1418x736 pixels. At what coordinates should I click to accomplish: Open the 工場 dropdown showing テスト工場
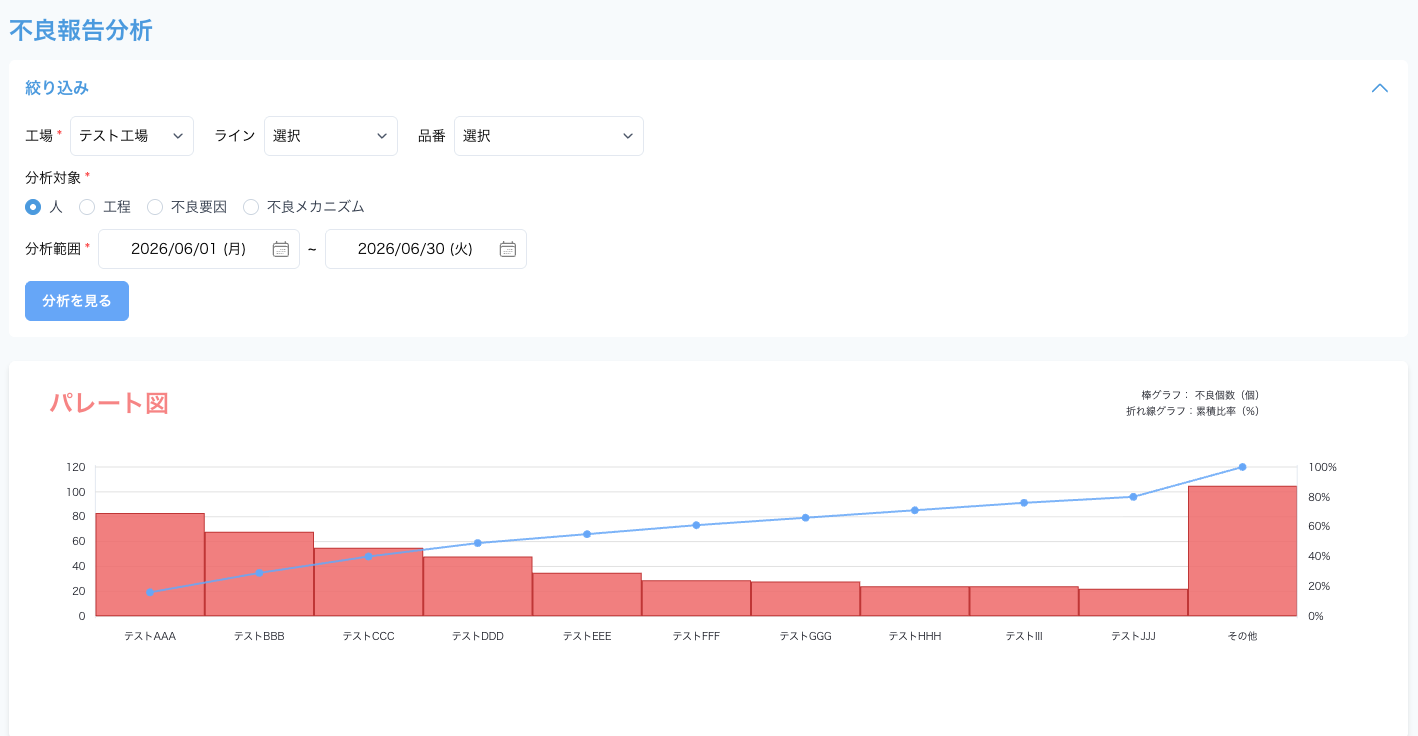pos(132,136)
